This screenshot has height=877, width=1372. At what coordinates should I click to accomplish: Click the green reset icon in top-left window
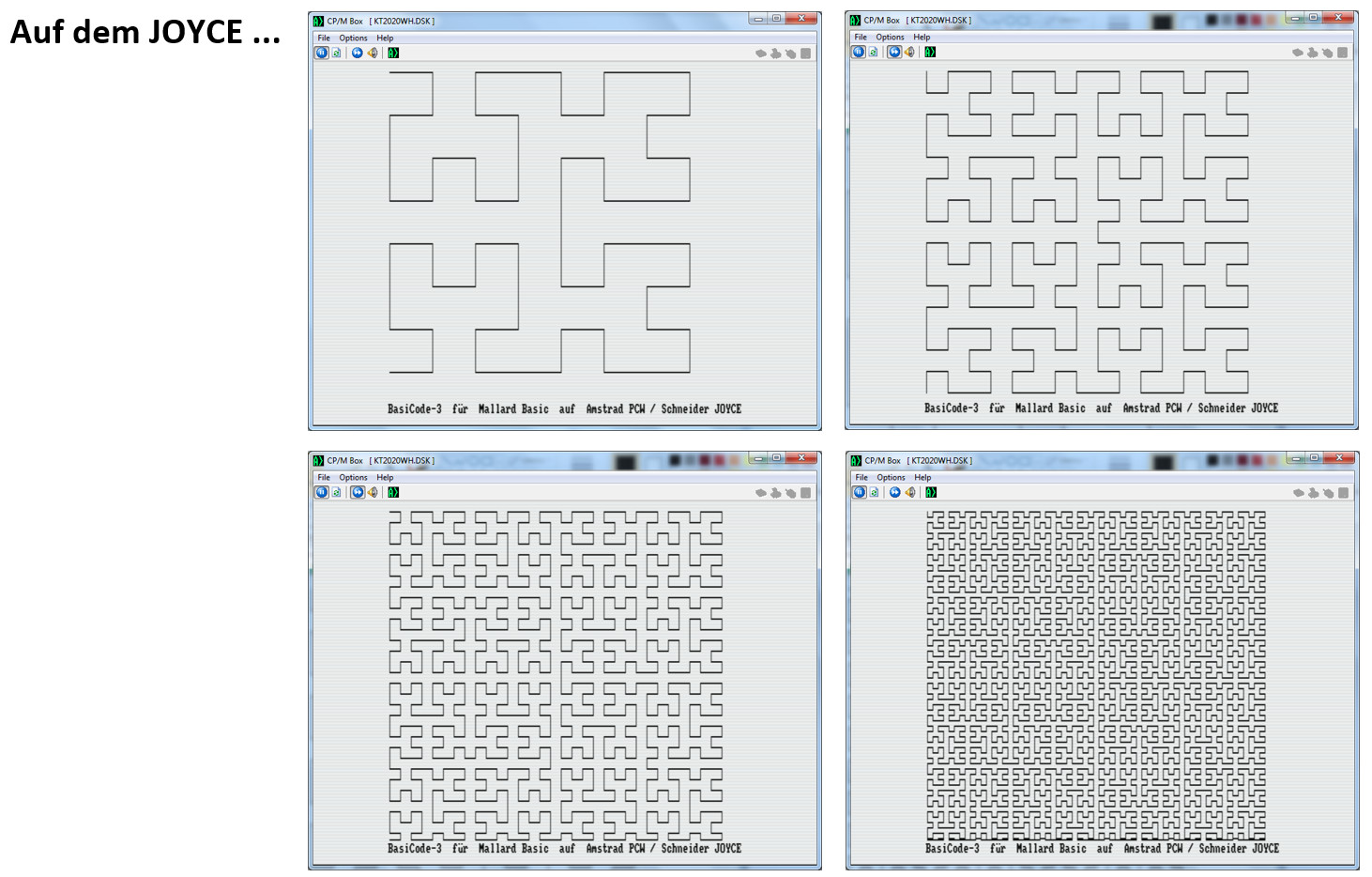[x=336, y=53]
